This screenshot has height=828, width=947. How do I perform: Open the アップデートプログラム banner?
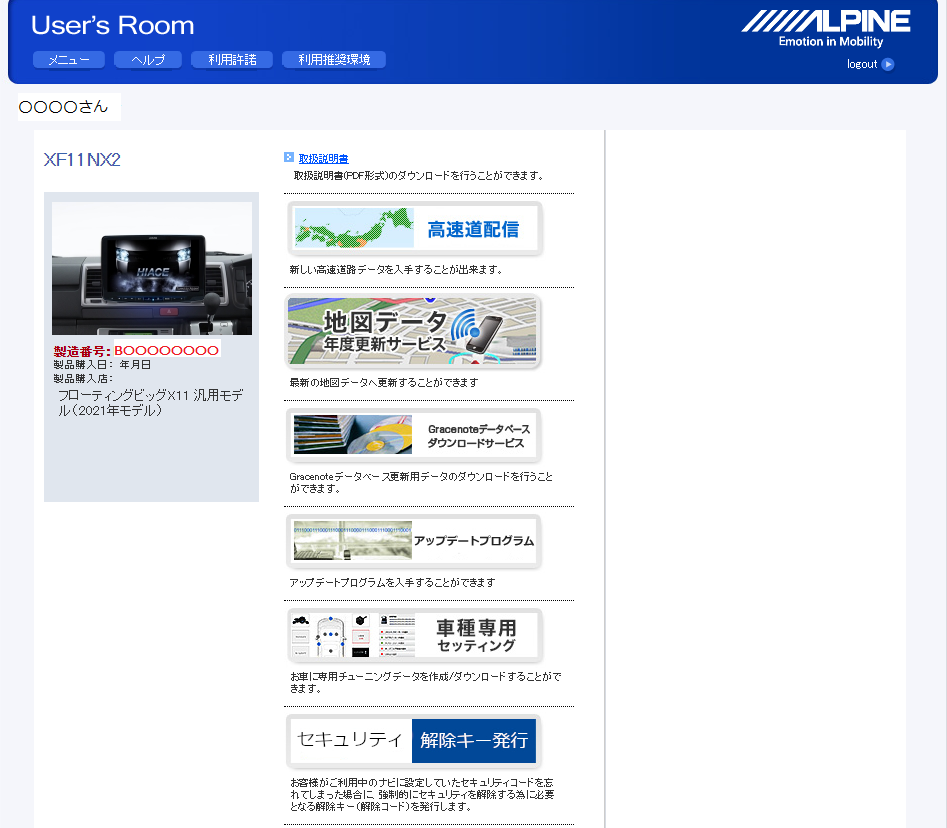[414, 541]
